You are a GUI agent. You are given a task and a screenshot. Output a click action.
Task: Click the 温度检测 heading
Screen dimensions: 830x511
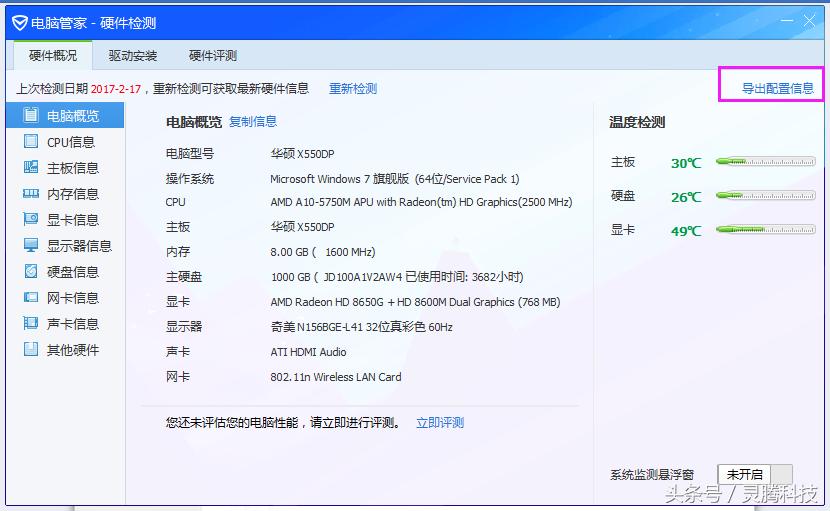(x=637, y=122)
